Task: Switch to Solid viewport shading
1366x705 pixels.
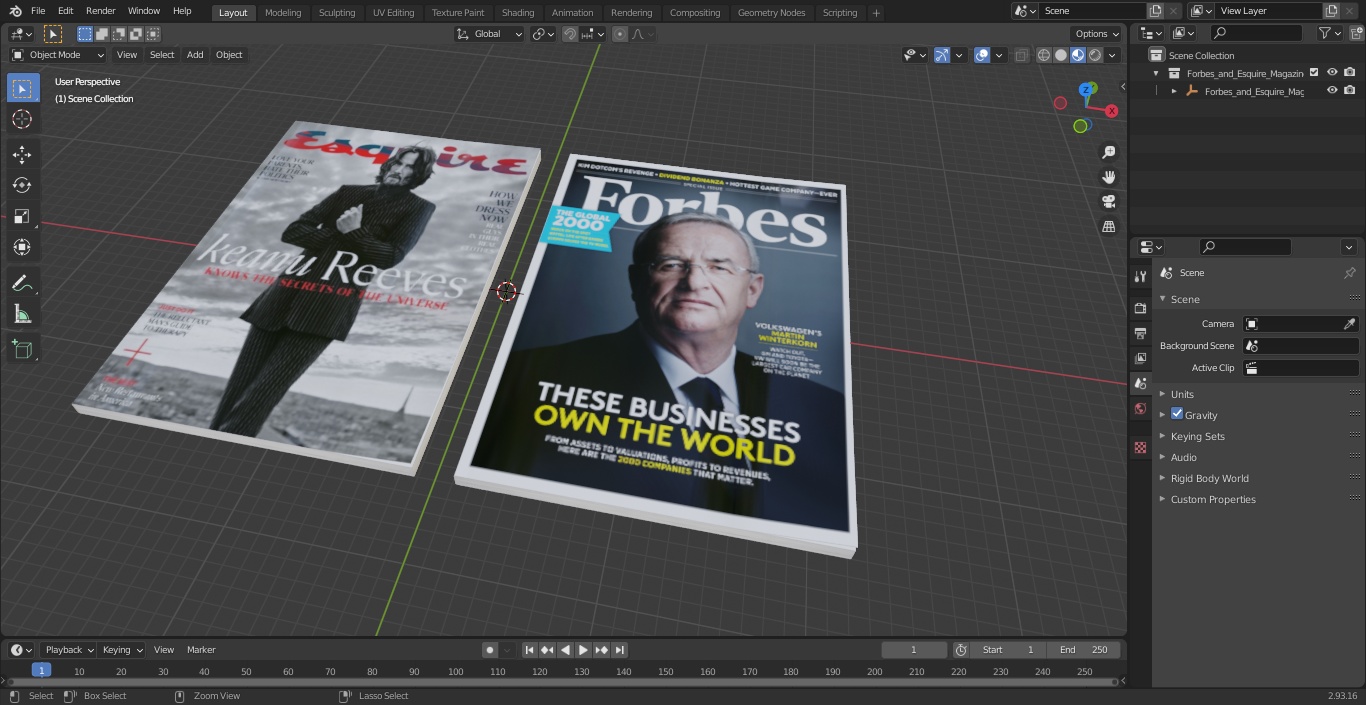Action: (1061, 55)
